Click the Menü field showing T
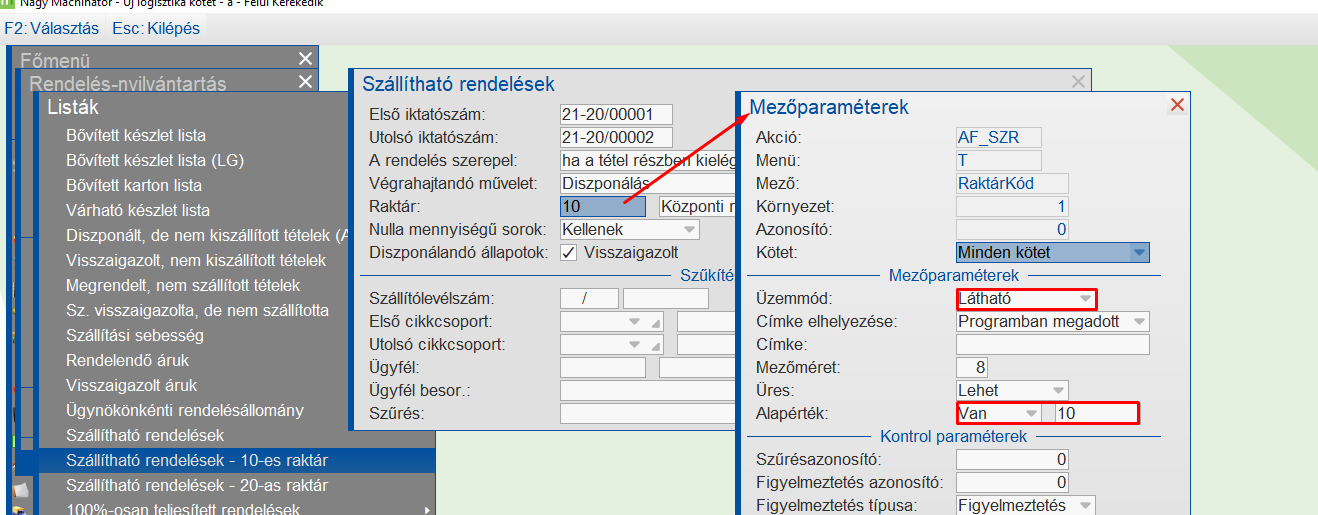Screen dimensions: 1318x515 coord(999,160)
